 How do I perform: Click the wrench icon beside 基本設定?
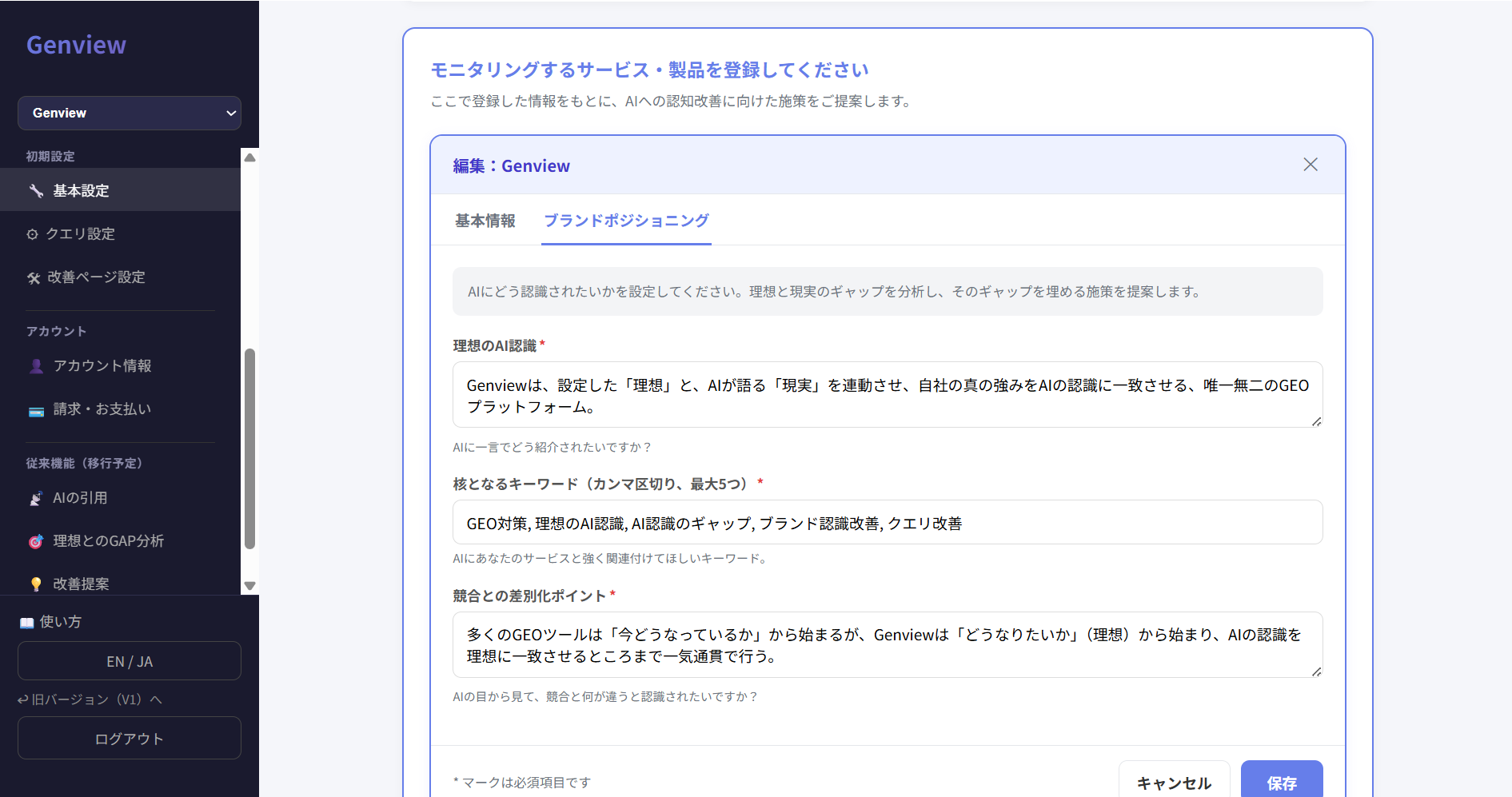pos(36,190)
